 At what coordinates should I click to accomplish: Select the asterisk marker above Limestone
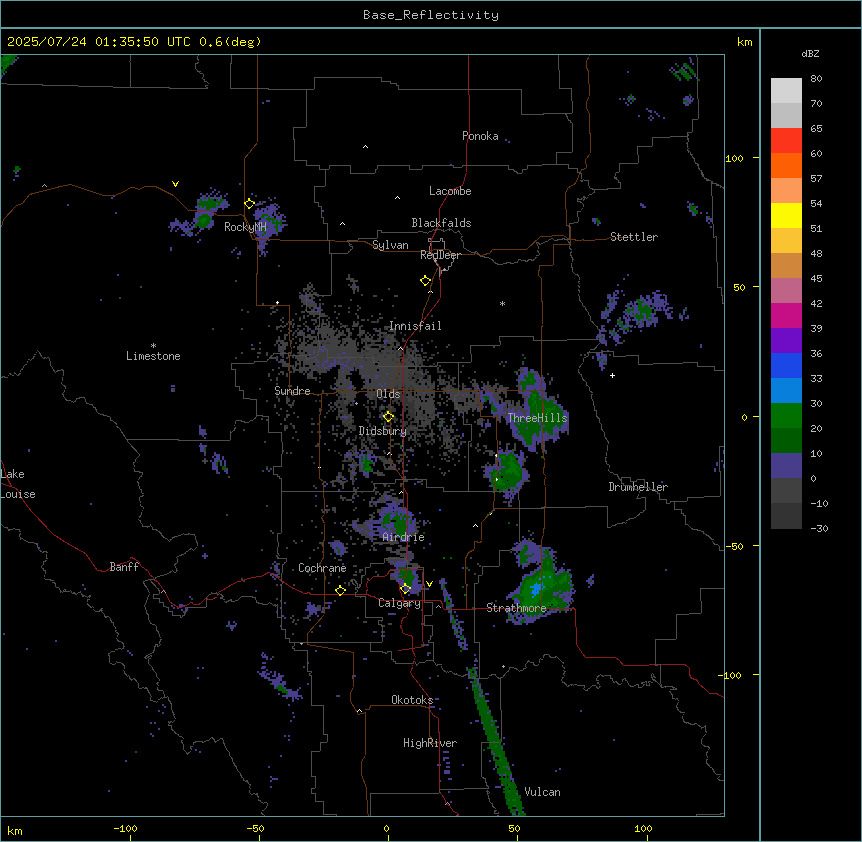point(153,345)
